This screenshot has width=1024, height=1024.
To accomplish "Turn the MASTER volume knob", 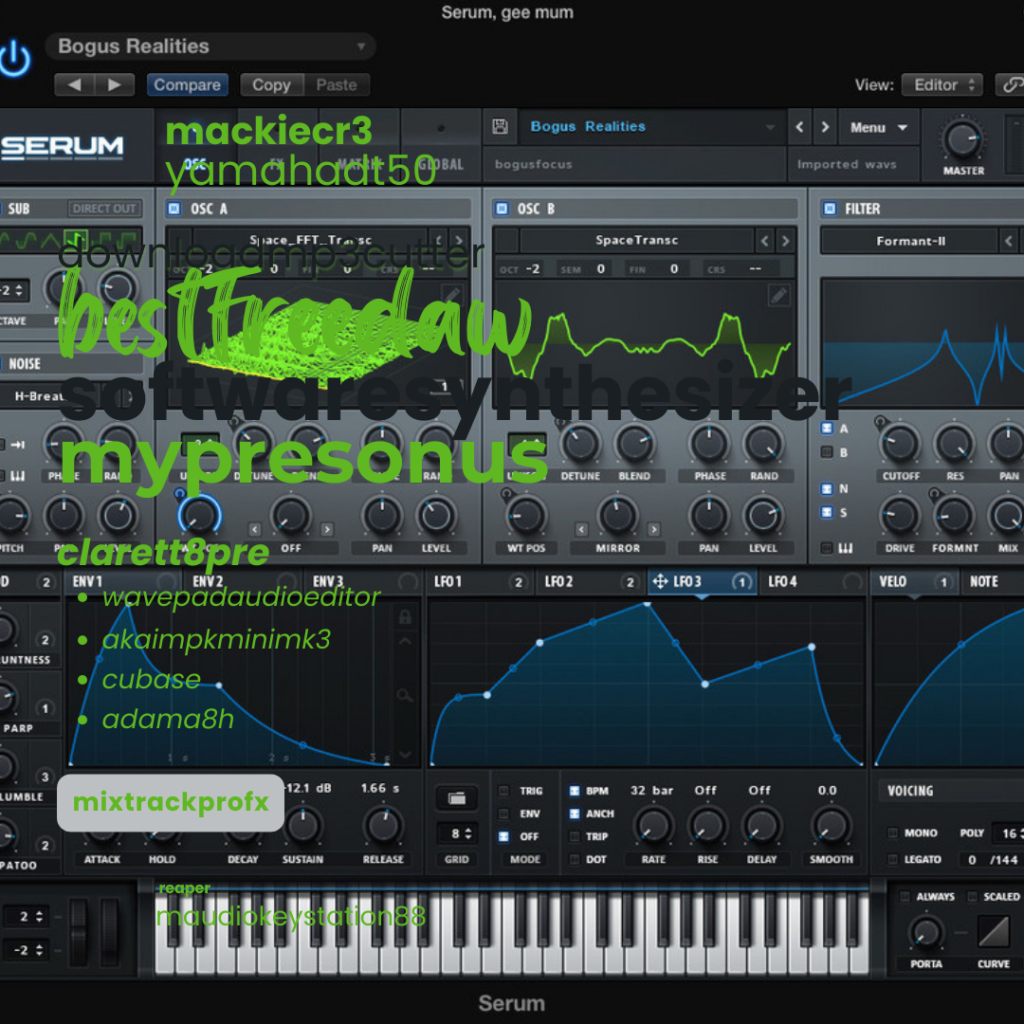I will [x=963, y=140].
